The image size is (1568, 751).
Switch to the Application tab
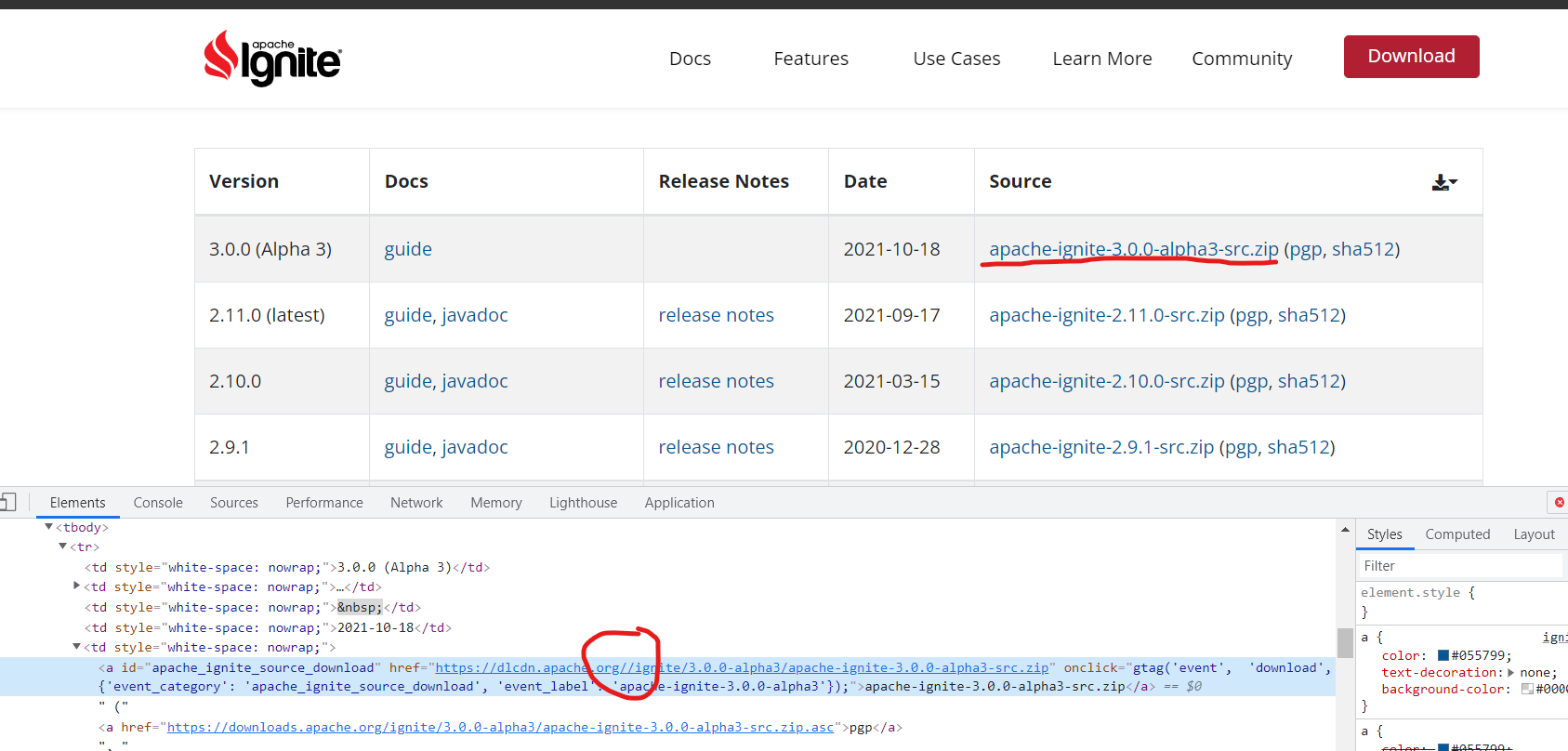[x=679, y=503]
